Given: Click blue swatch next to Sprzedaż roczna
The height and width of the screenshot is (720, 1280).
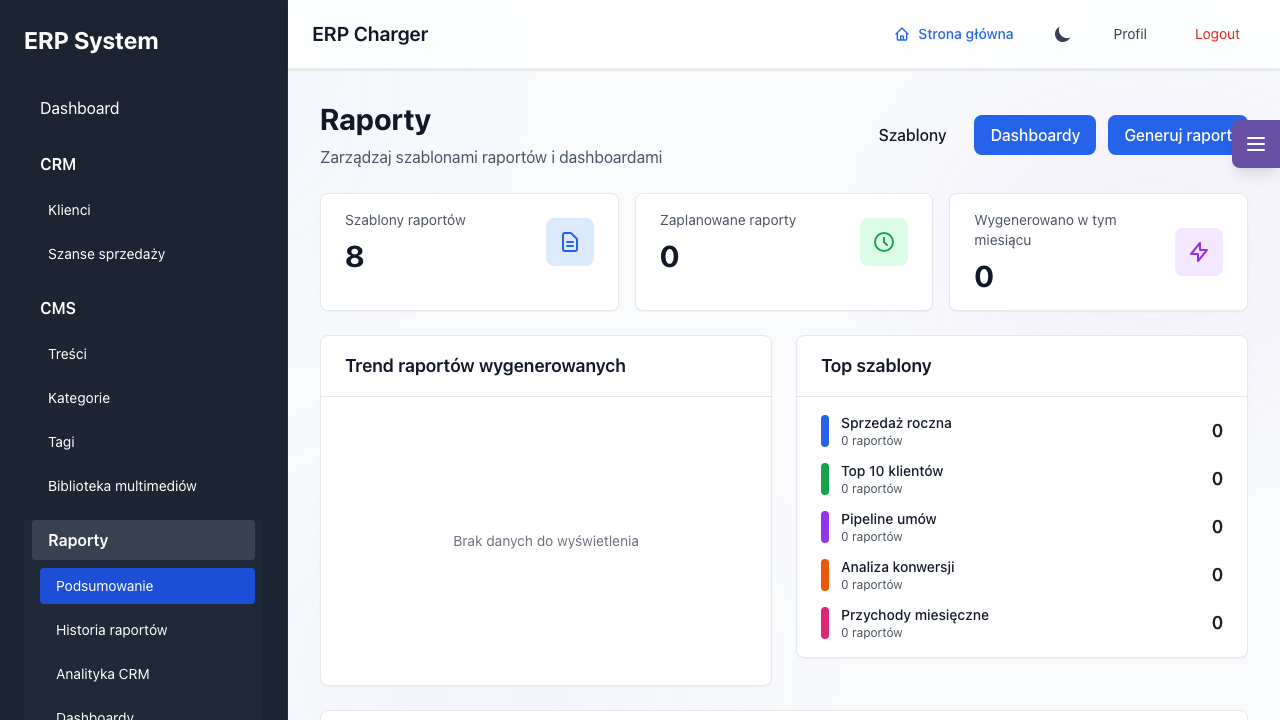Looking at the screenshot, I should pyautogui.click(x=825, y=431).
